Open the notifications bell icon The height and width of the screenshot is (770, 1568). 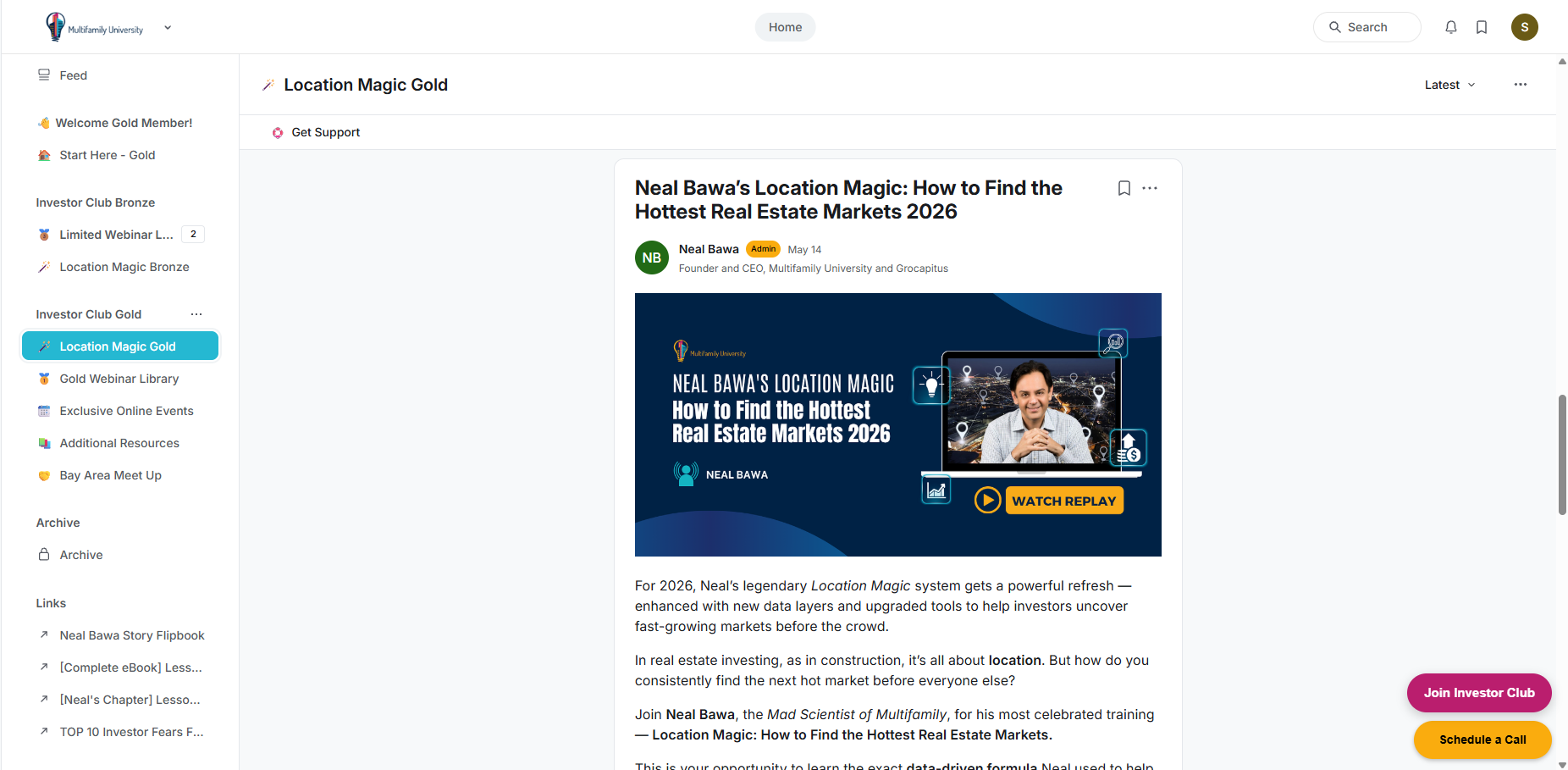1451,27
